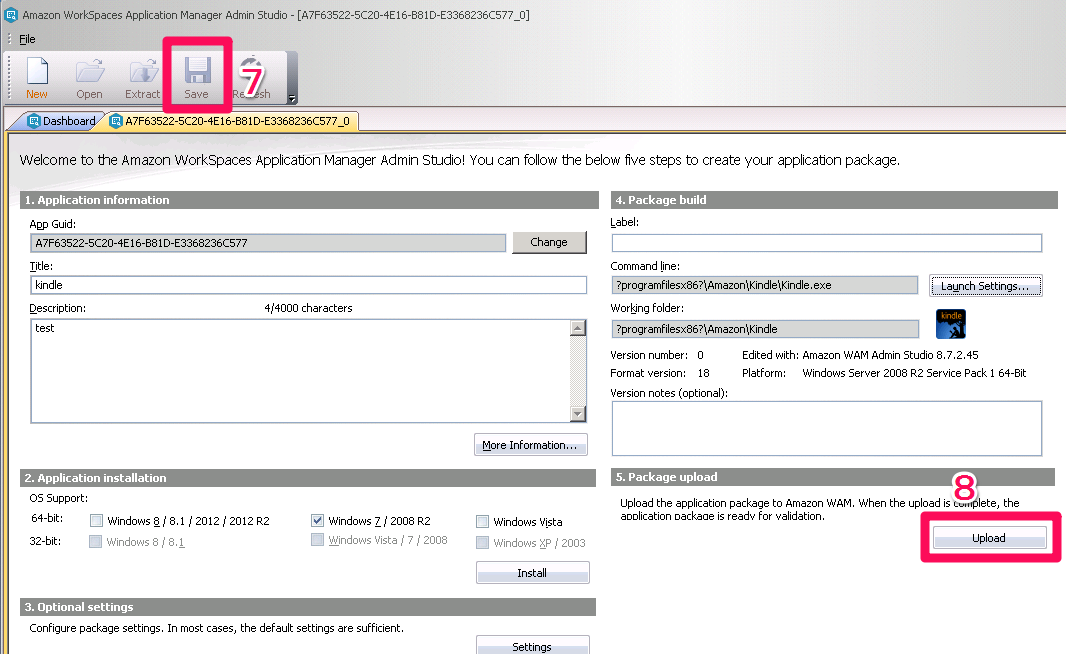1066x654 pixels.
Task: Open Launch Settings dialog
Action: (x=986, y=286)
